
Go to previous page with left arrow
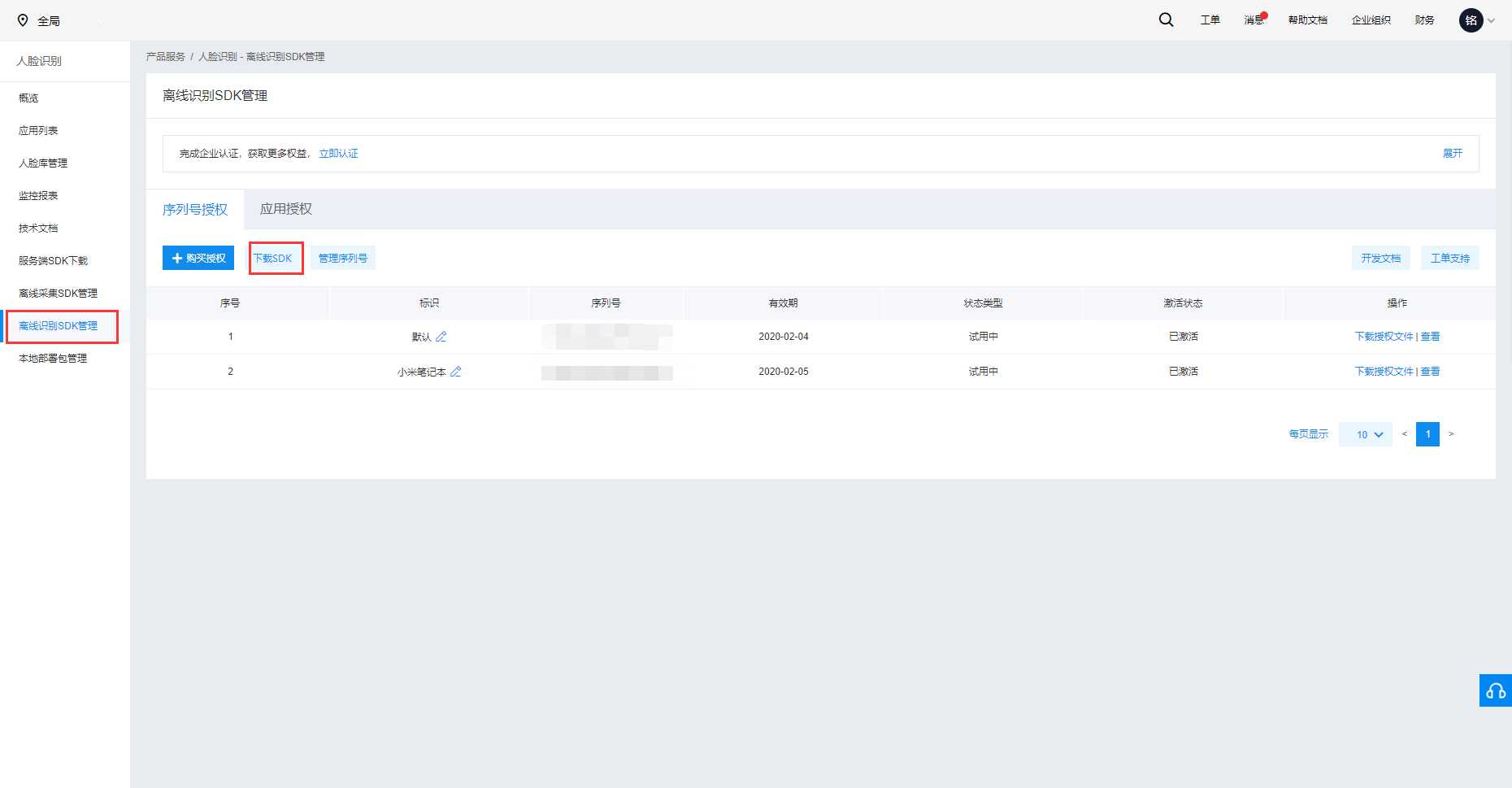click(x=1404, y=434)
